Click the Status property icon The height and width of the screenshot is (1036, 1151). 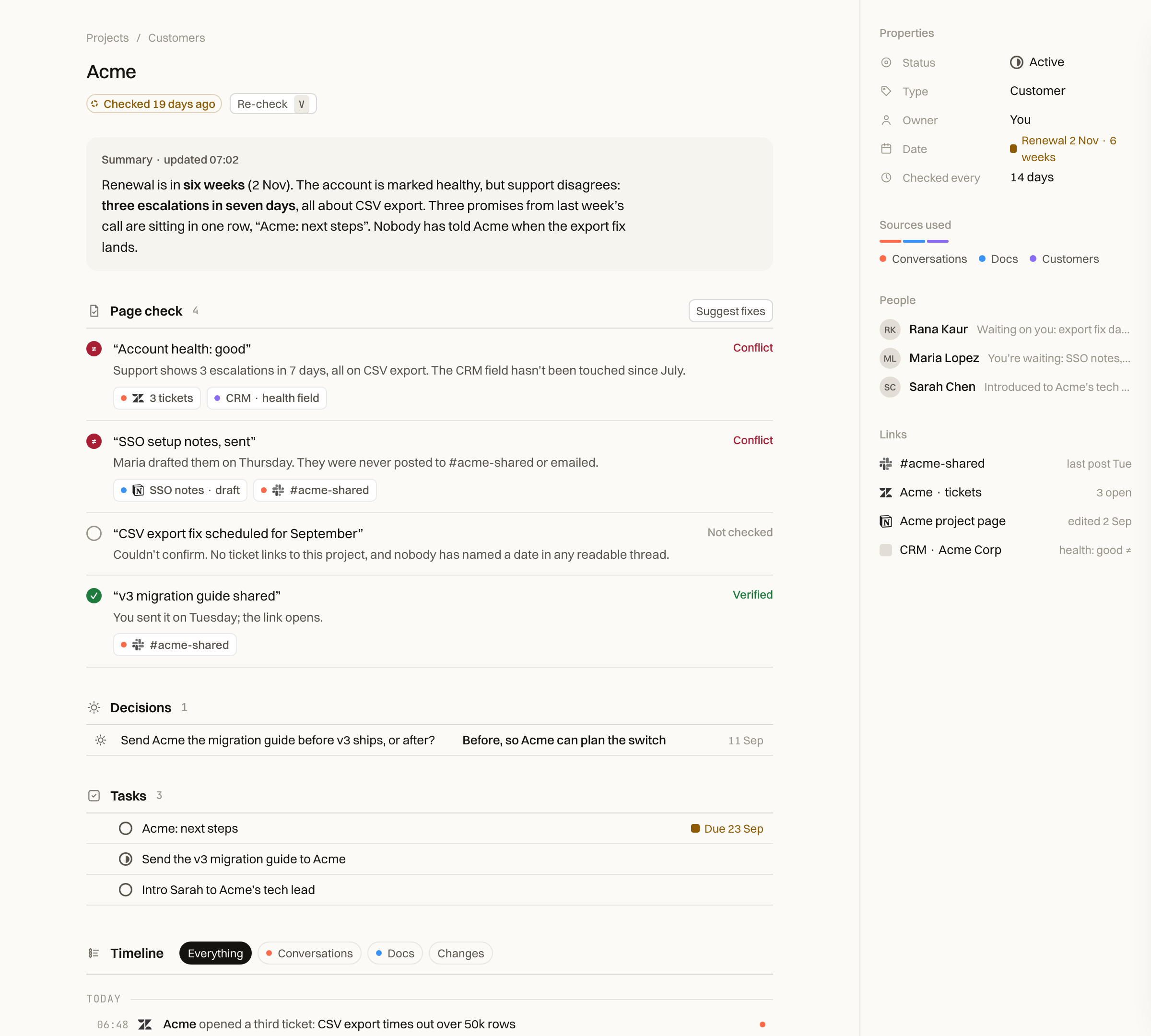[886, 63]
